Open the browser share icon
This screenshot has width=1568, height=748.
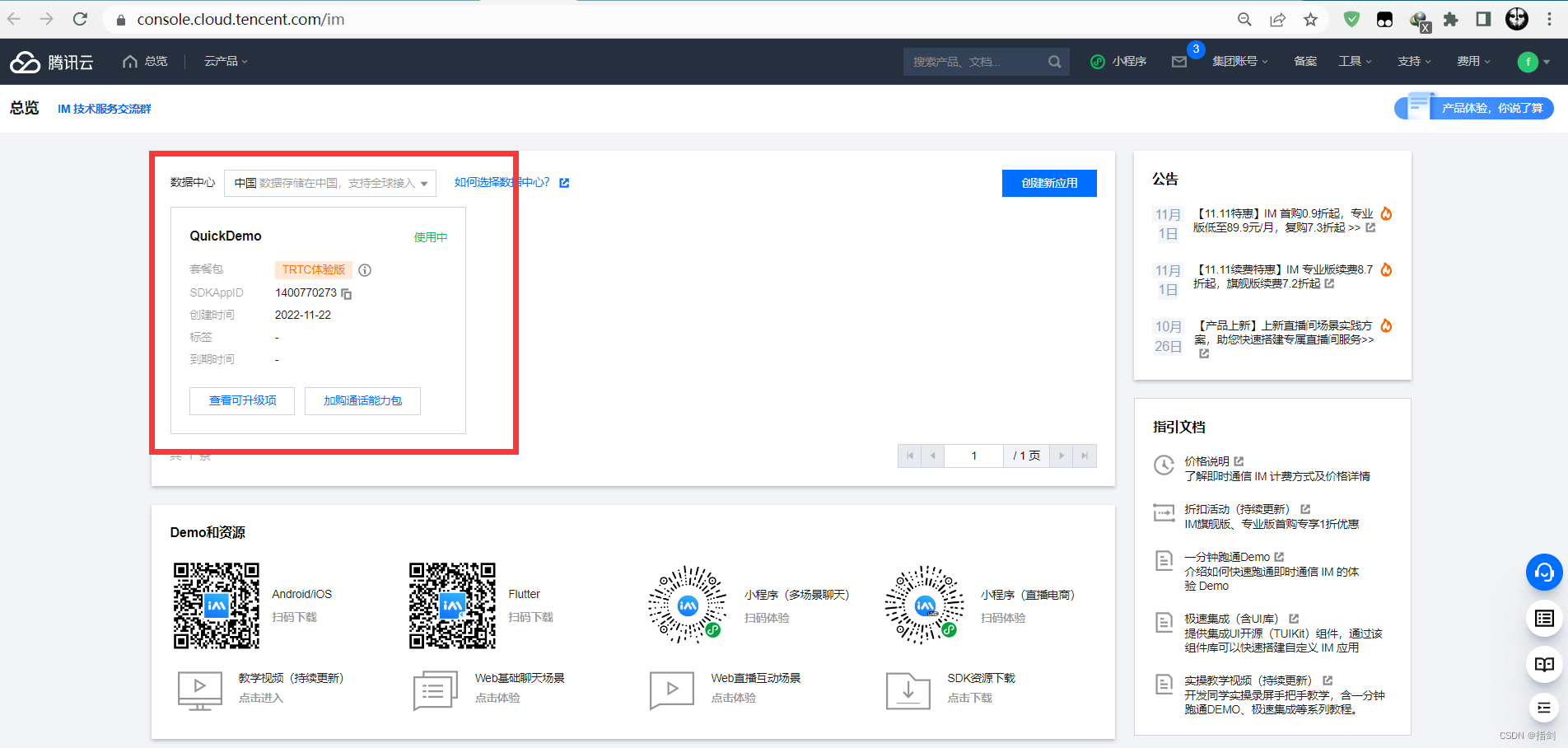pyautogui.click(x=1277, y=19)
